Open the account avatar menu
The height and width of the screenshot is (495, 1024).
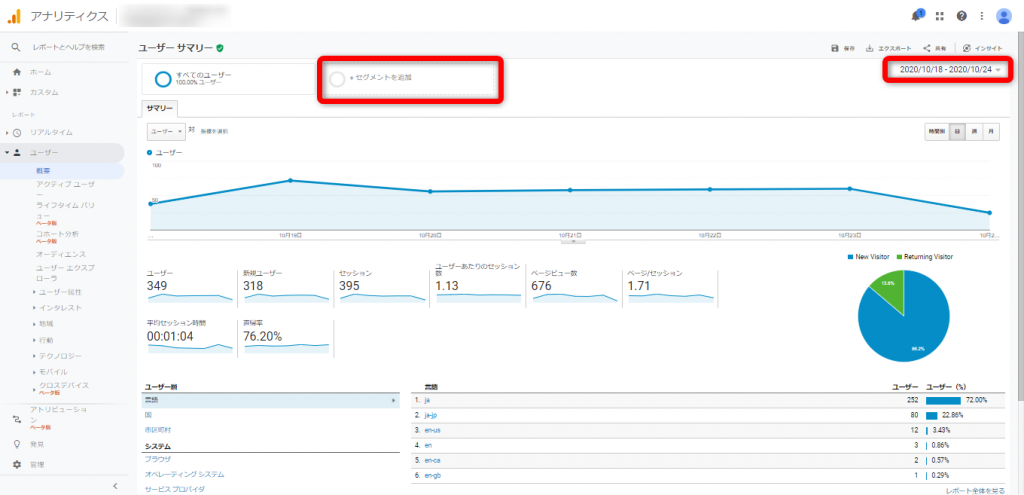[x=1004, y=16]
